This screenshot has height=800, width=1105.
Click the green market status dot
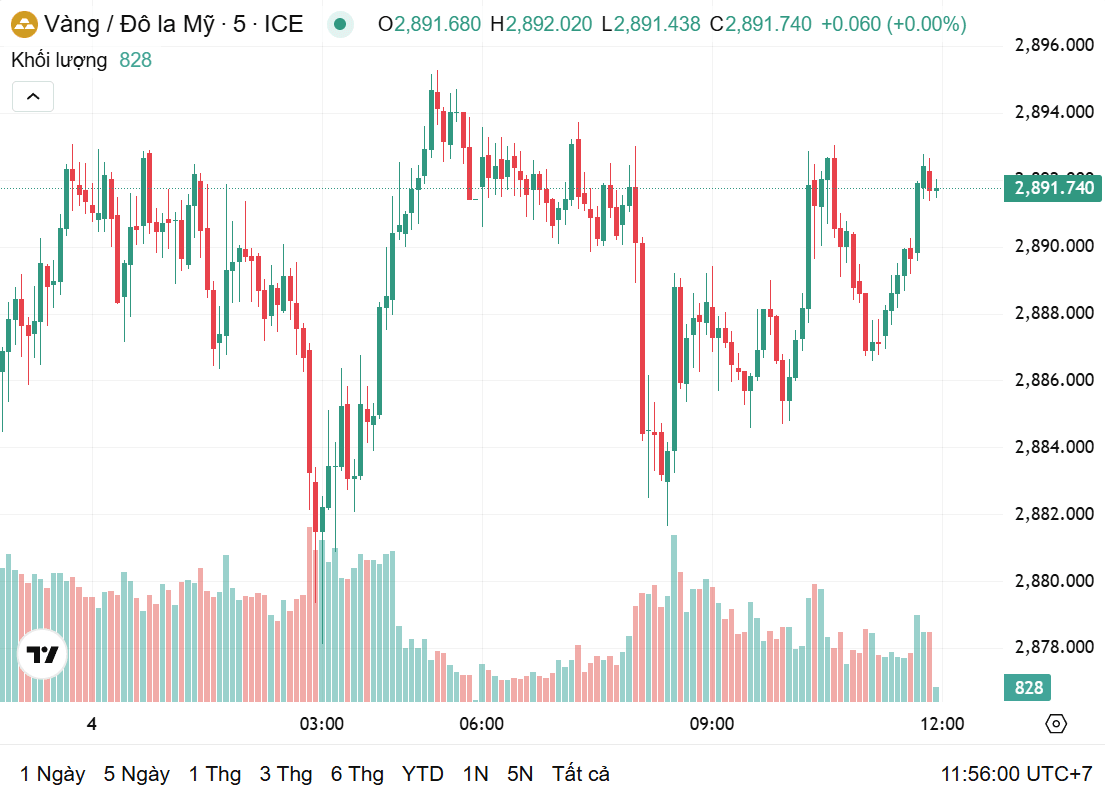click(x=340, y=25)
